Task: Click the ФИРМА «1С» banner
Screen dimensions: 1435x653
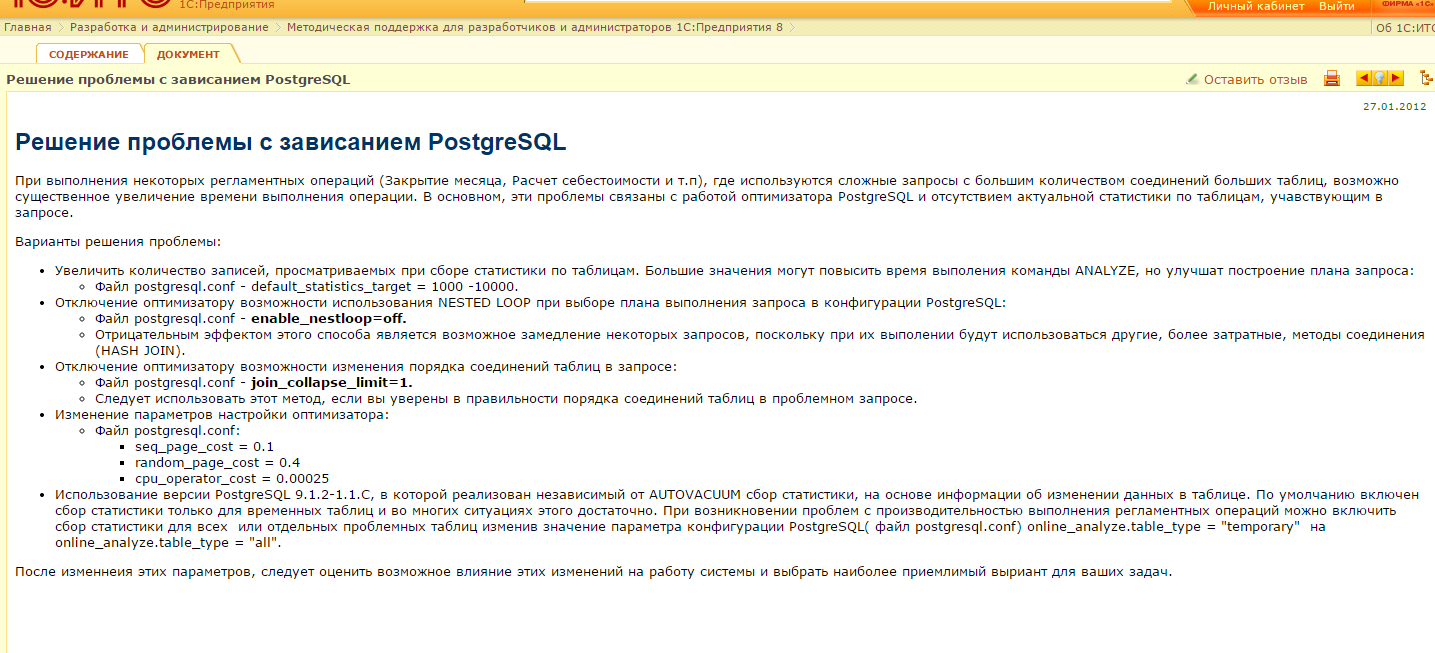Action: pyautogui.click(x=1408, y=6)
